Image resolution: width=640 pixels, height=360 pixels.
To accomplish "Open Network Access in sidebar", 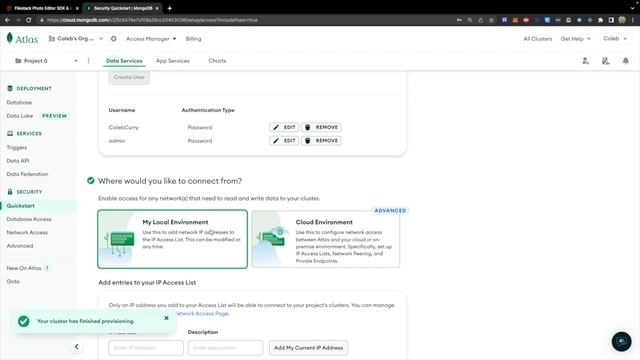I will (x=27, y=232).
